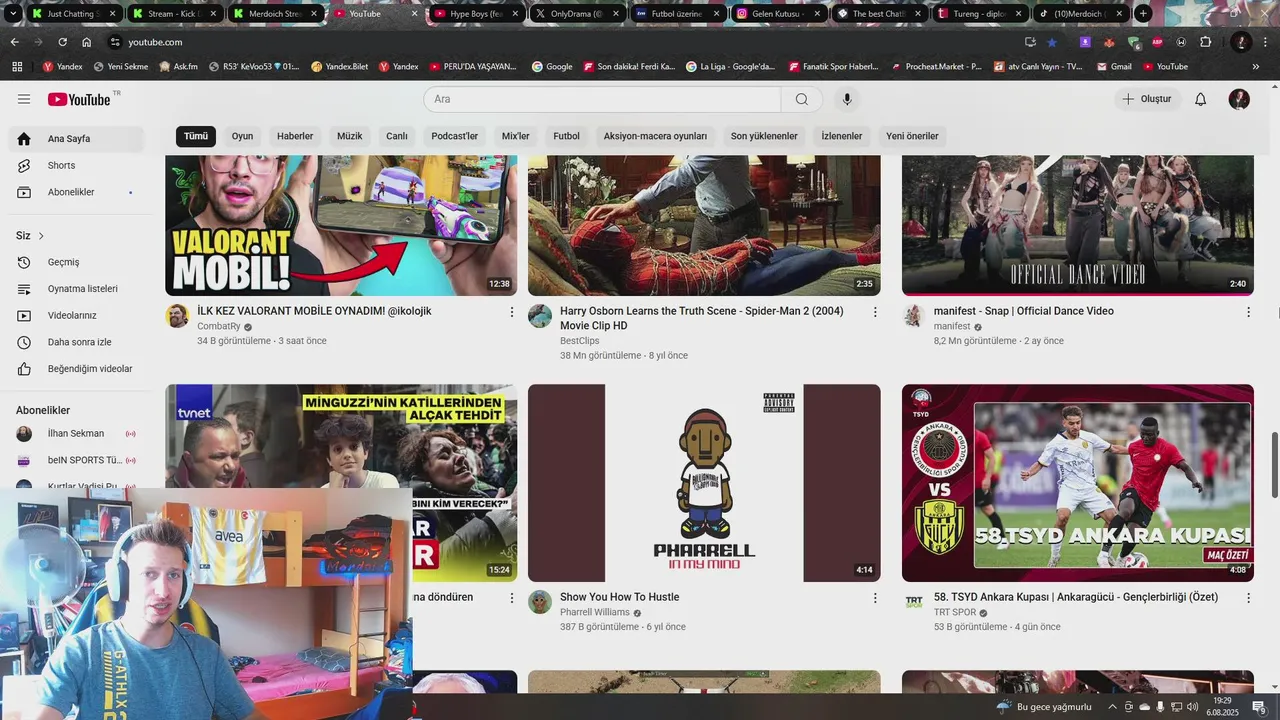Click the search magnifier button
This screenshot has height=720, width=1280.
pos(802,99)
